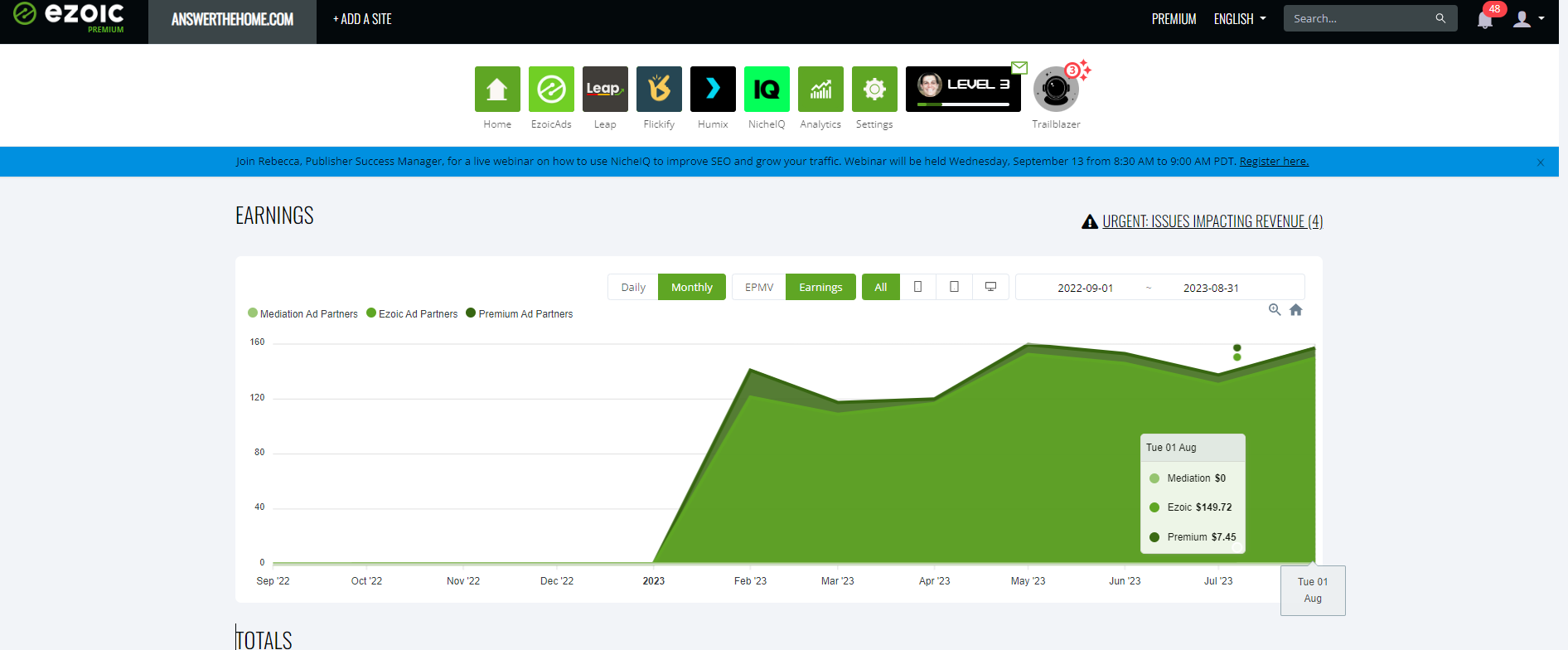The height and width of the screenshot is (650, 1568).
Task: Open the Home dashboard icon
Action: (x=497, y=89)
